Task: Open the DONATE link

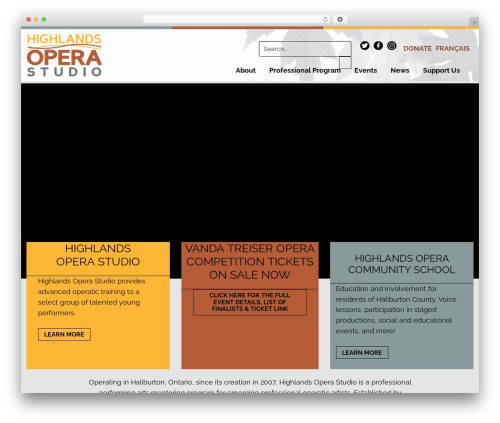Action: click(417, 49)
